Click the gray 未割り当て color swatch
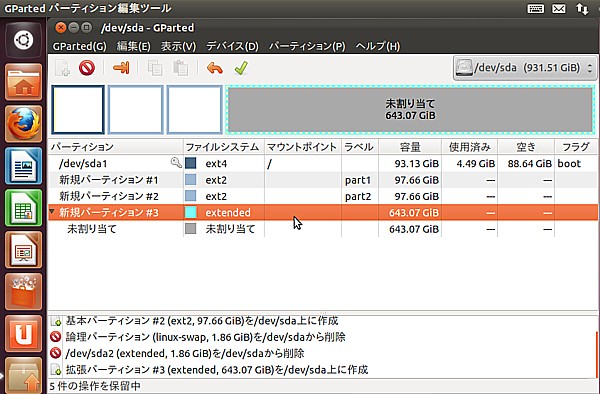 191,229
